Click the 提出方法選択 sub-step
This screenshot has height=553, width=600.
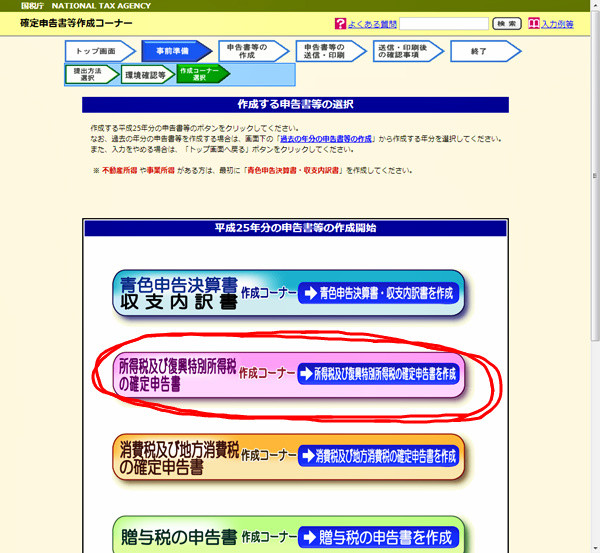pos(92,74)
